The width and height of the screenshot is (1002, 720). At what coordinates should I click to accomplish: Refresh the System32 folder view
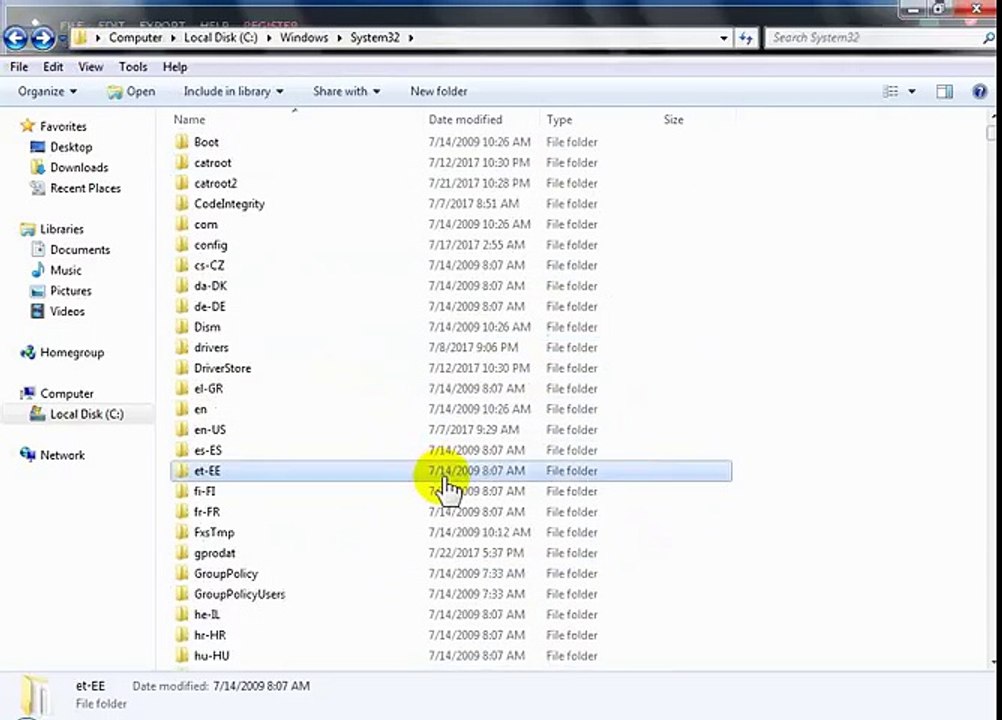(x=746, y=38)
